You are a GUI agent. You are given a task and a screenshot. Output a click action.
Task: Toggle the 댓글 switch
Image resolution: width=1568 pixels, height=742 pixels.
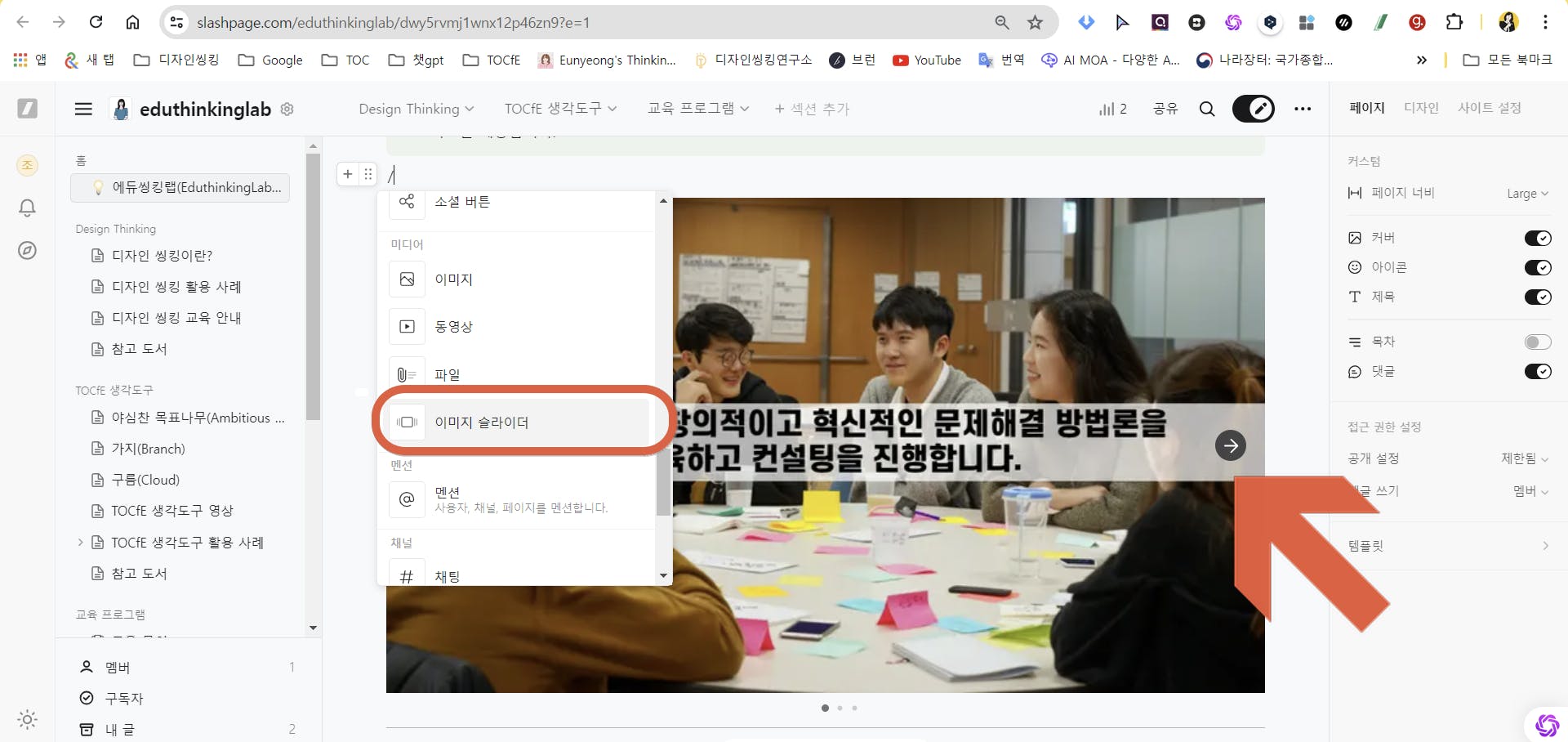[x=1538, y=372]
